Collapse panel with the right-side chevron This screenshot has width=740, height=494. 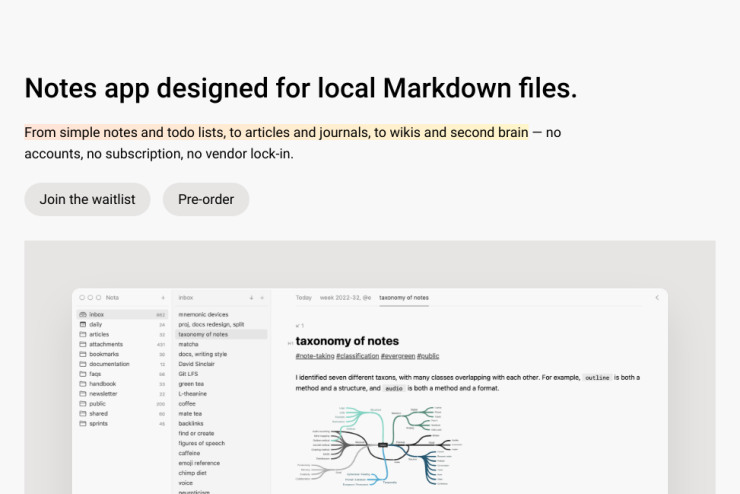pos(657,298)
